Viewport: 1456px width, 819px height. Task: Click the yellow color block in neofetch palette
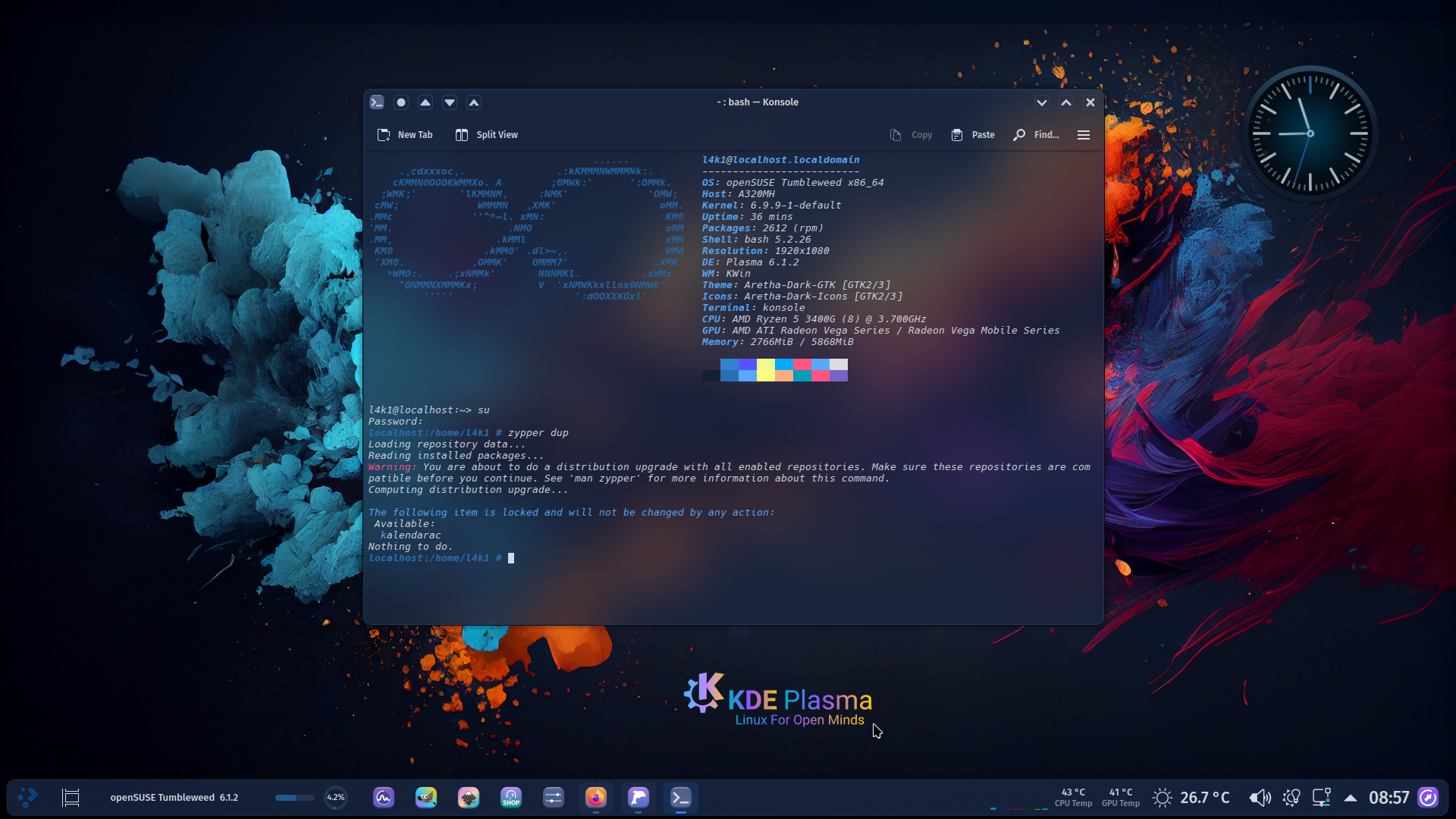point(766,370)
